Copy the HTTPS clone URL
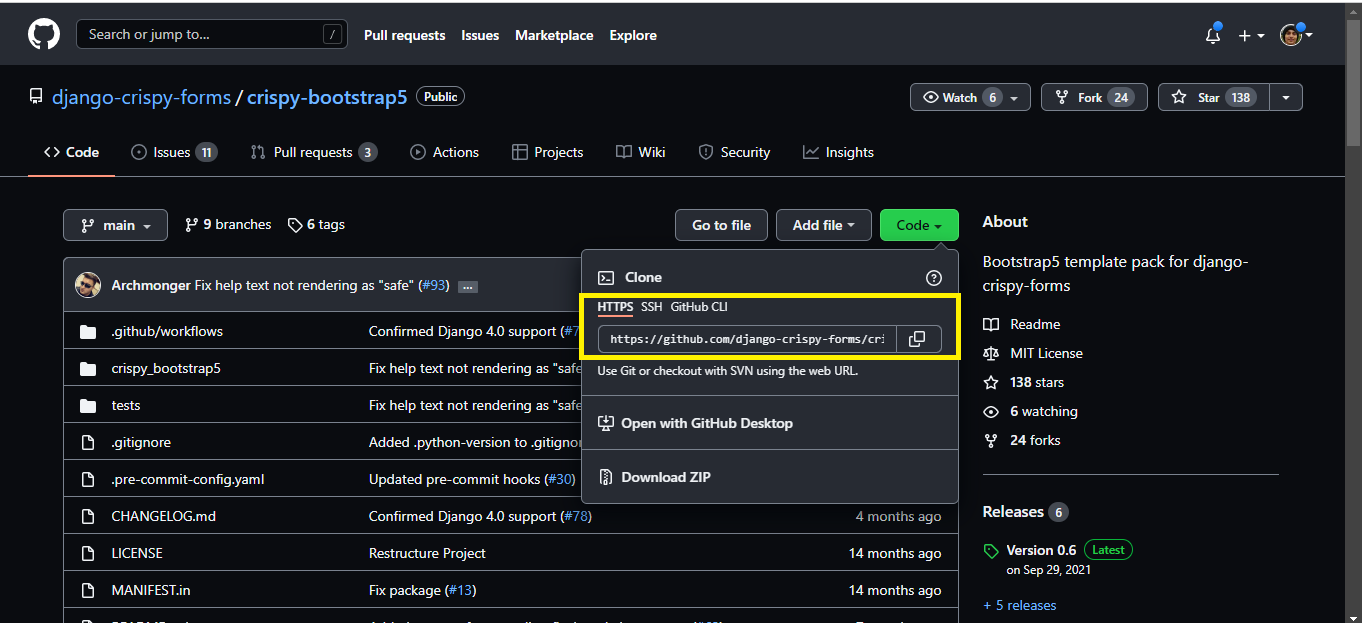The height and width of the screenshot is (623, 1362). [917, 339]
